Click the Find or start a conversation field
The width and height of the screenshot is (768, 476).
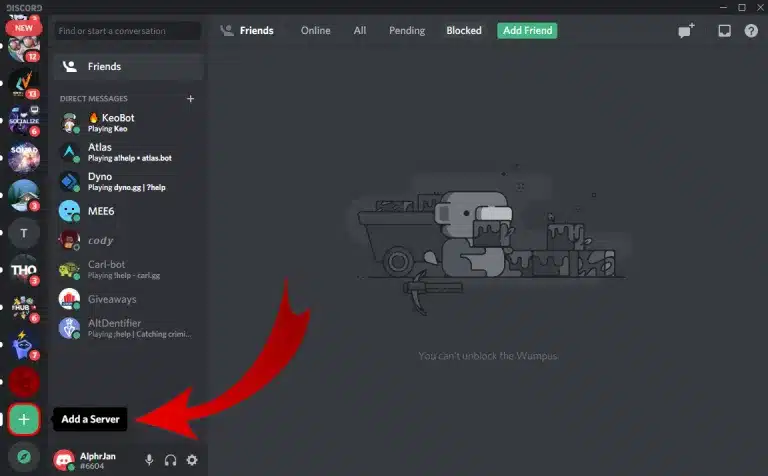[x=128, y=31]
